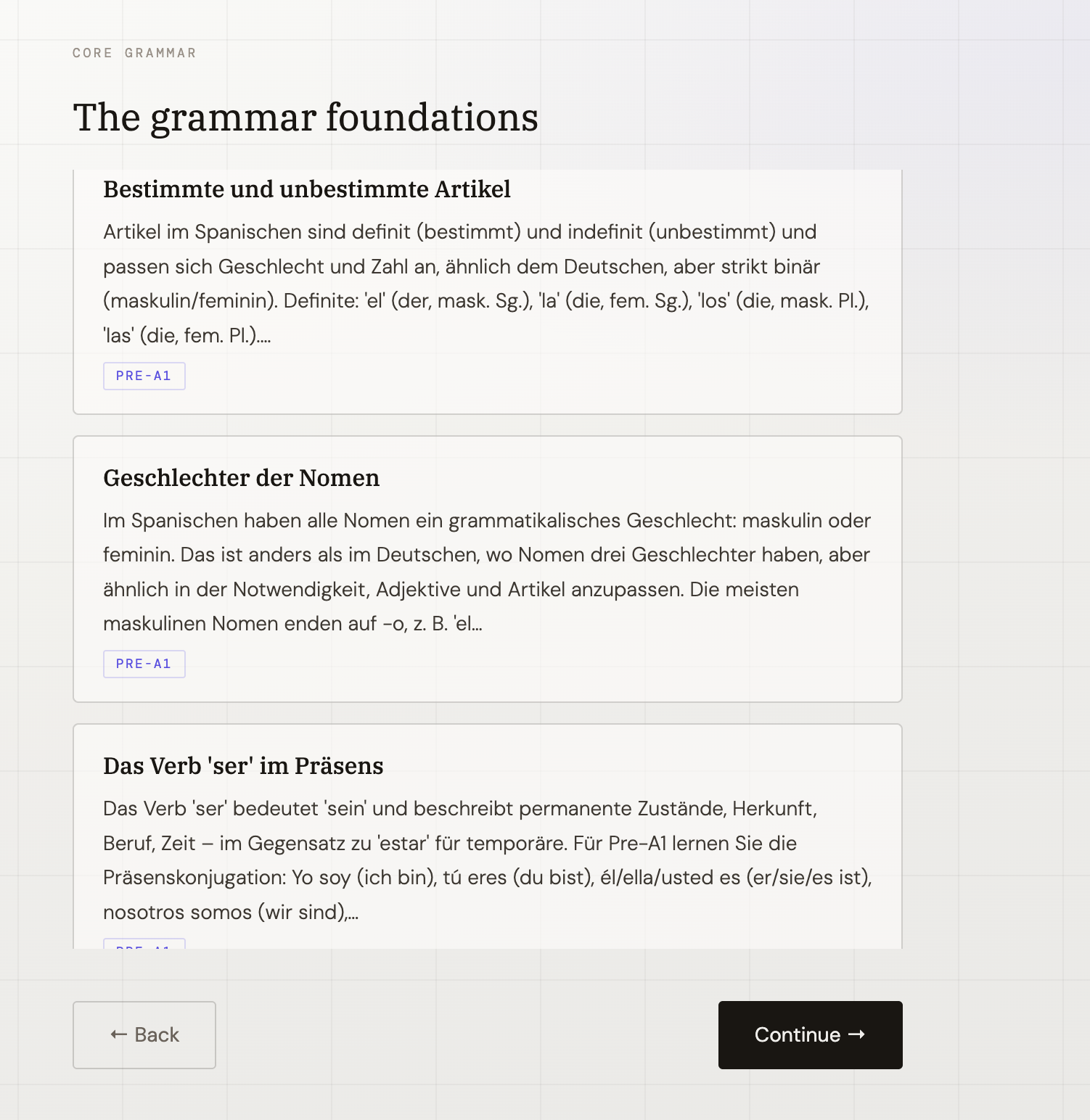Click the Back button
Screen dimensions: 1090x1120
(144, 1035)
